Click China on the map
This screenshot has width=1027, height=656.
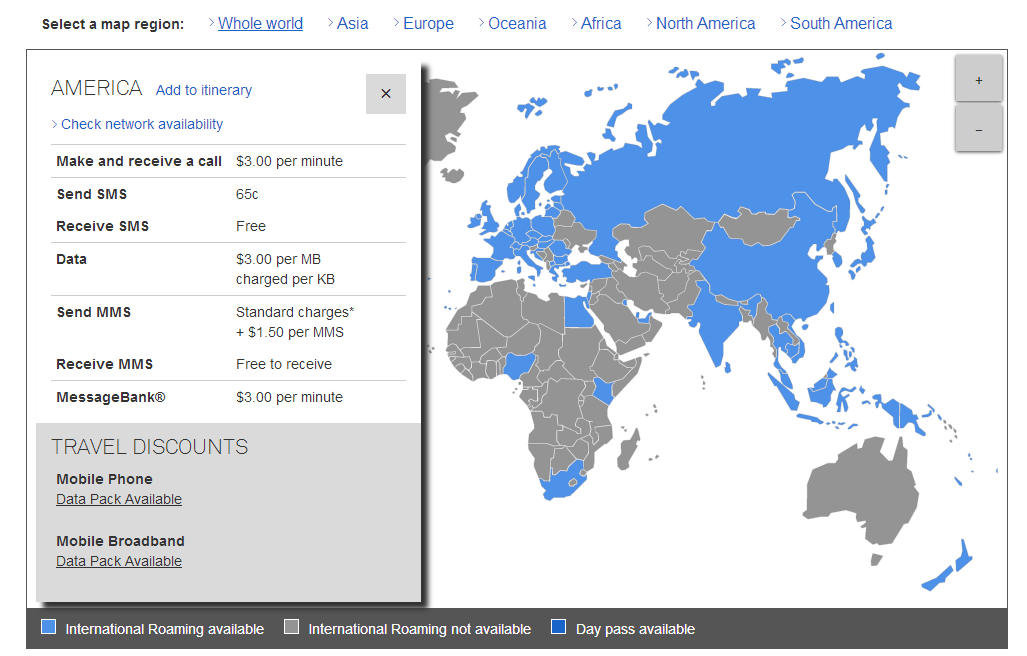coord(770,270)
